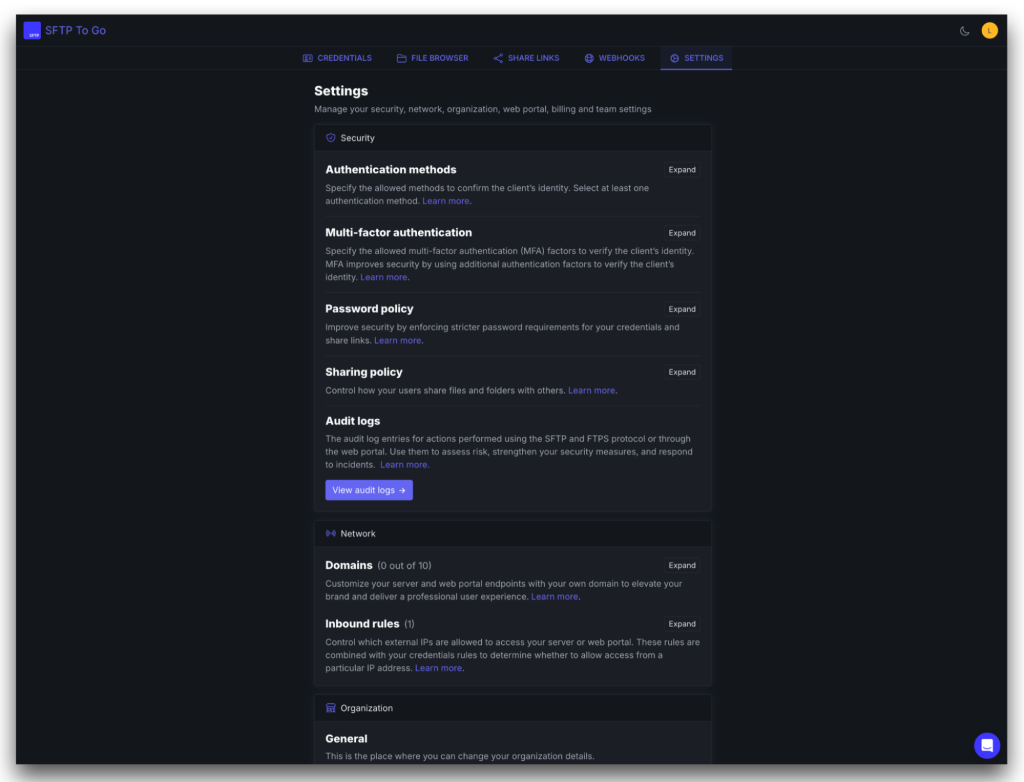Open the user avatar menu
Image resolution: width=1024 pixels, height=782 pixels.
(x=989, y=31)
